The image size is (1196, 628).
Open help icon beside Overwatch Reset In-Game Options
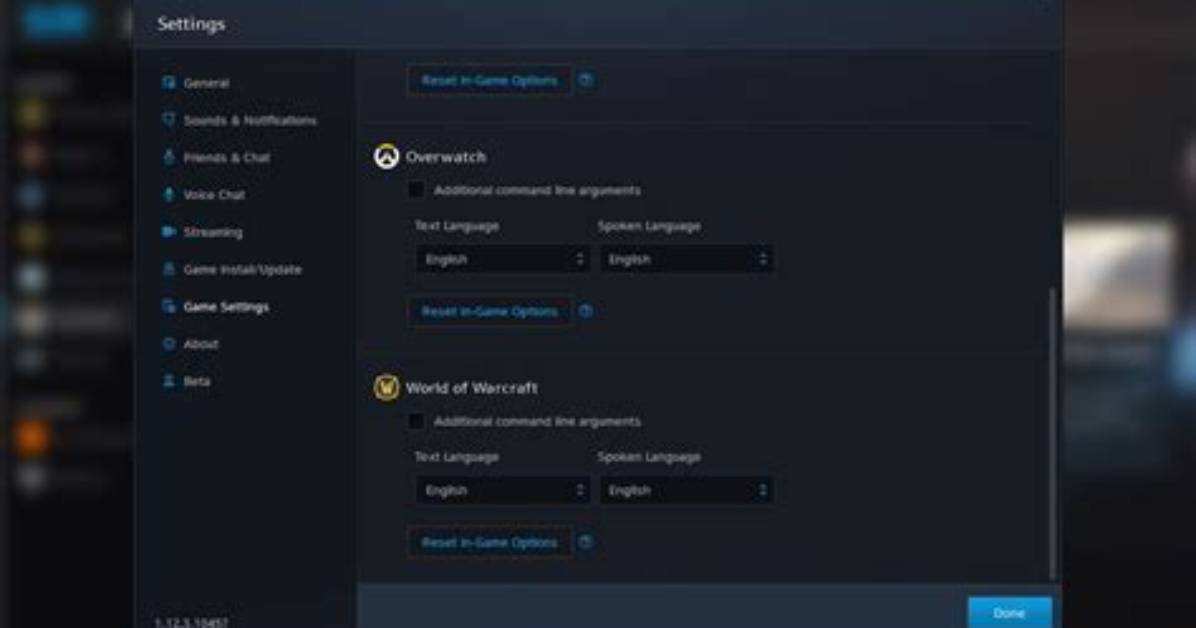click(586, 311)
